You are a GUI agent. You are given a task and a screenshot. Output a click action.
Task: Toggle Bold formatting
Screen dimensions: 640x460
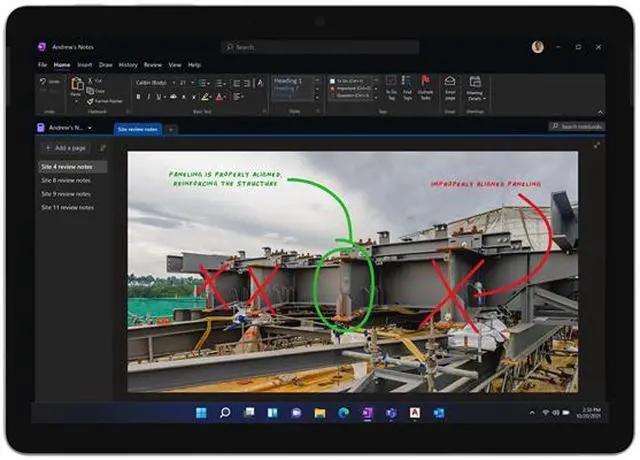point(138,97)
